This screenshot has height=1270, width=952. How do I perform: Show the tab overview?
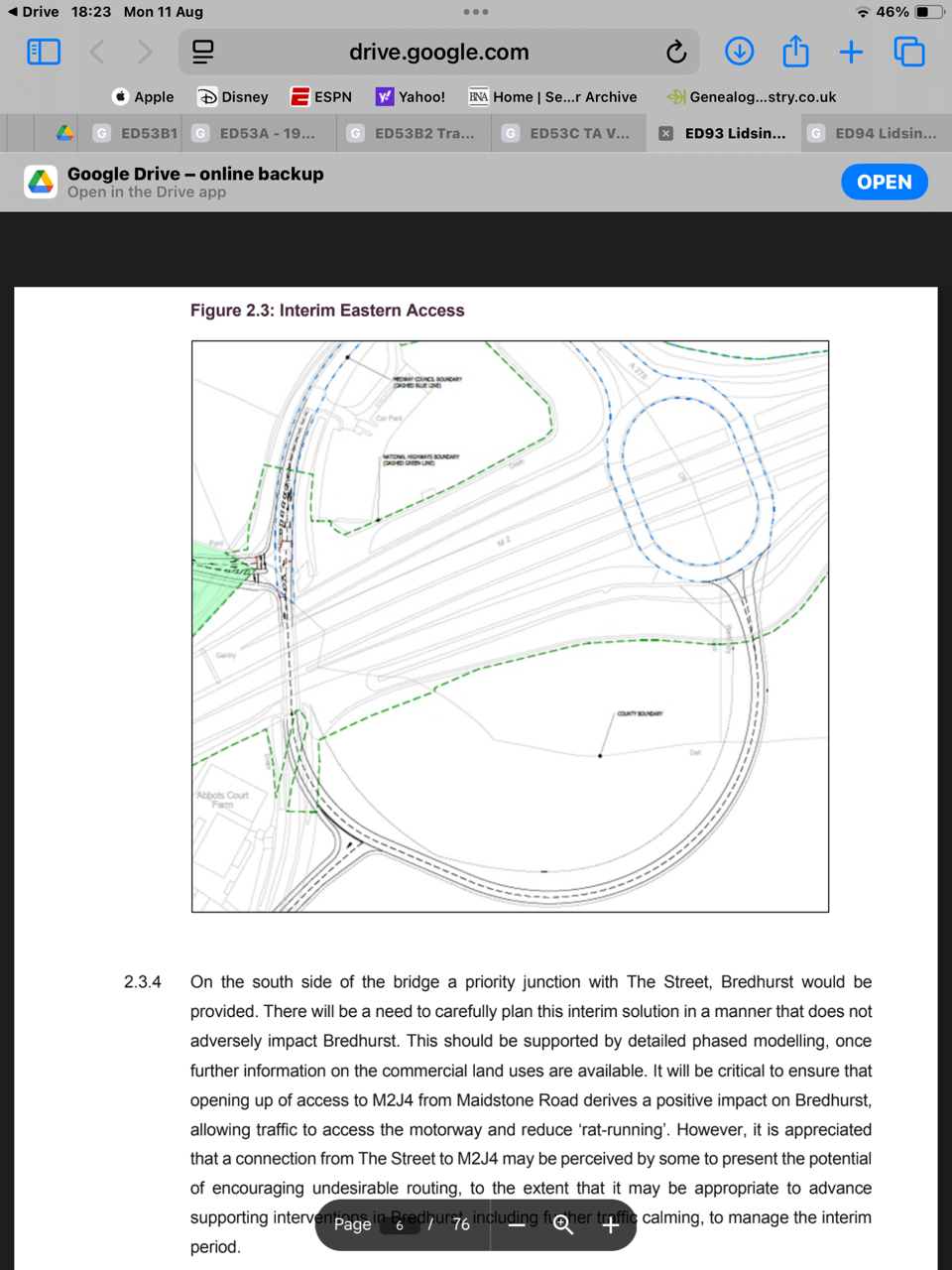[x=908, y=52]
